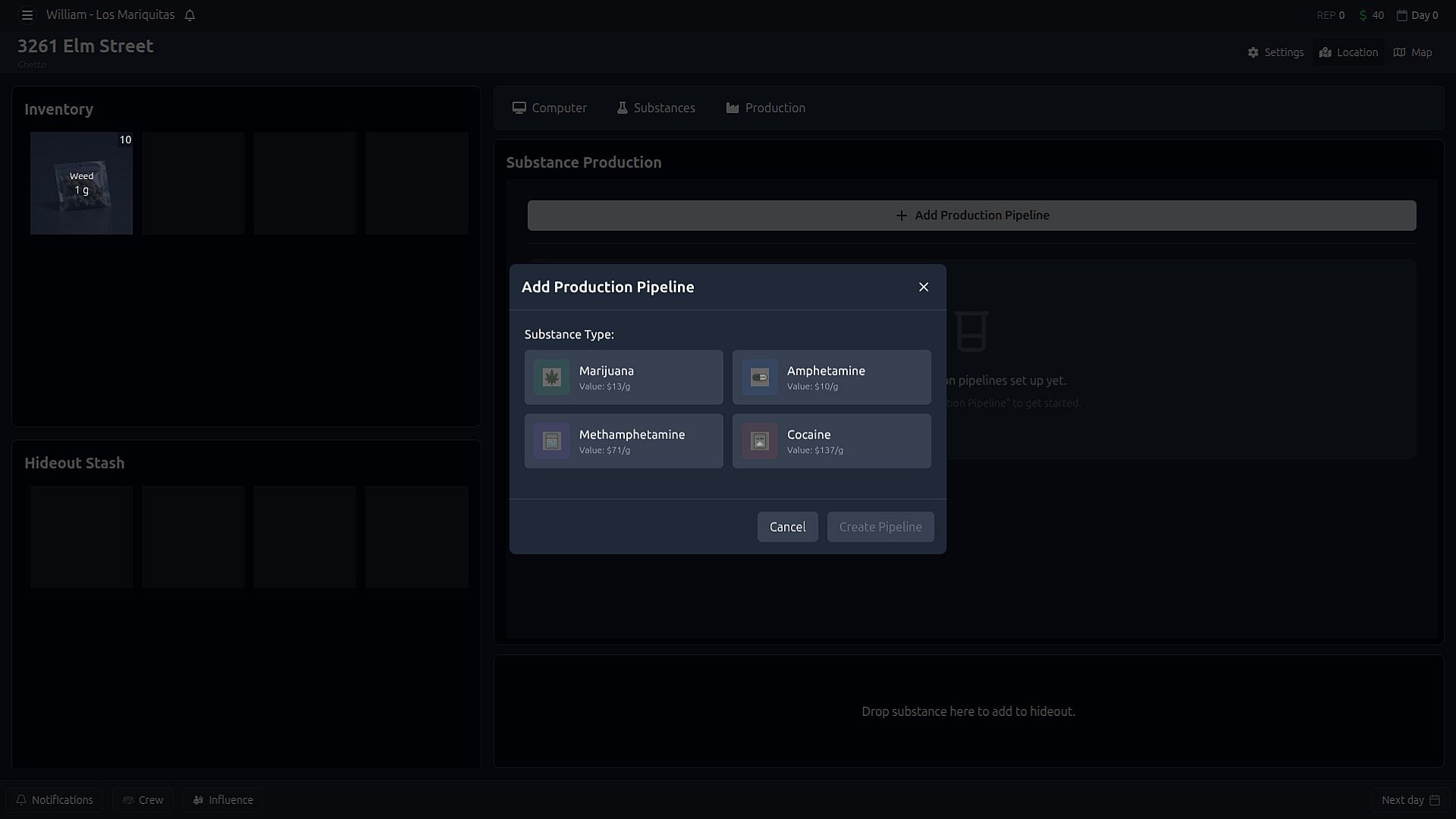Click the calendar Day 0 indicator
The image size is (1456, 819).
[1417, 15]
